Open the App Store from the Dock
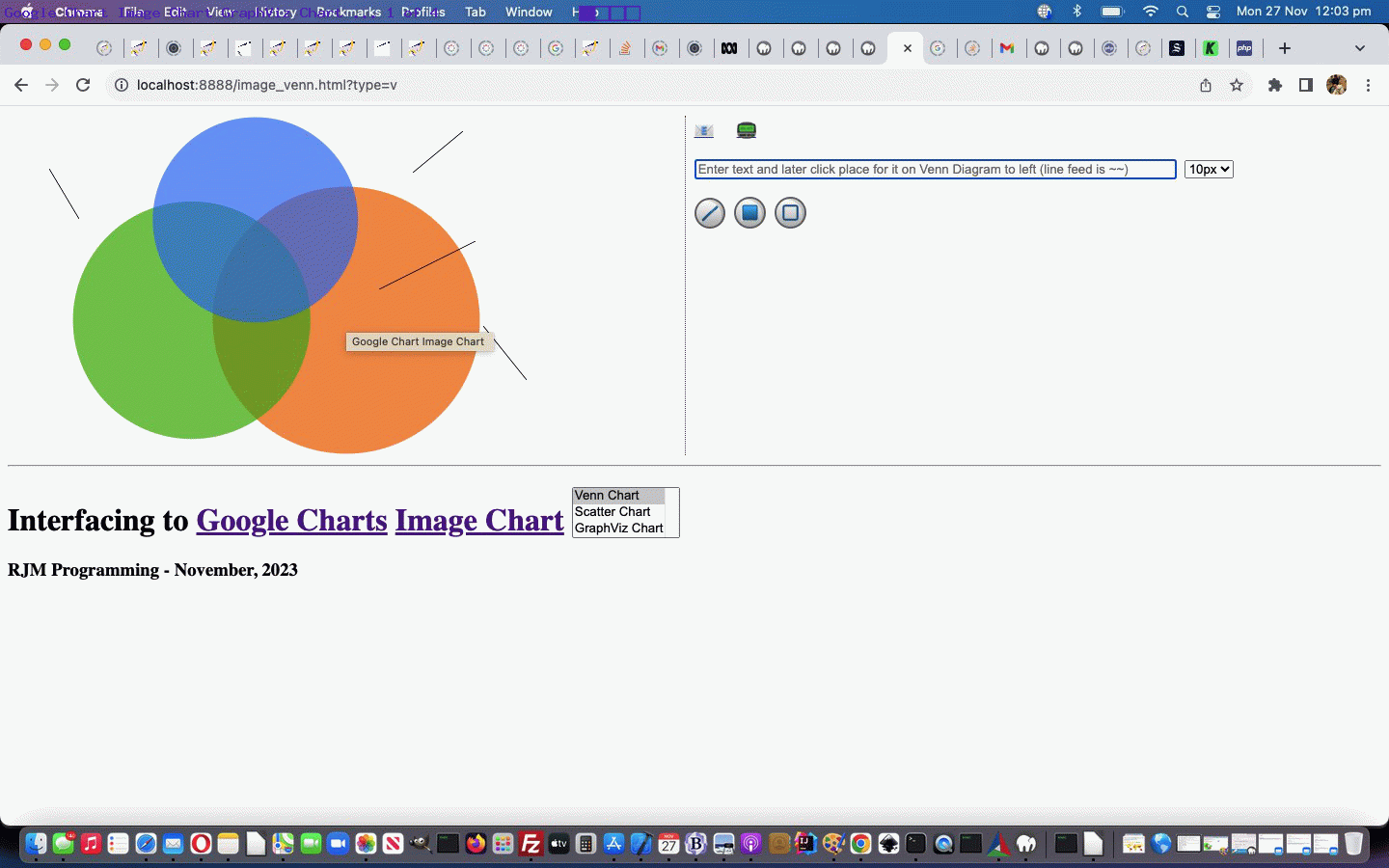Screen dimensions: 1389x868 (613, 844)
